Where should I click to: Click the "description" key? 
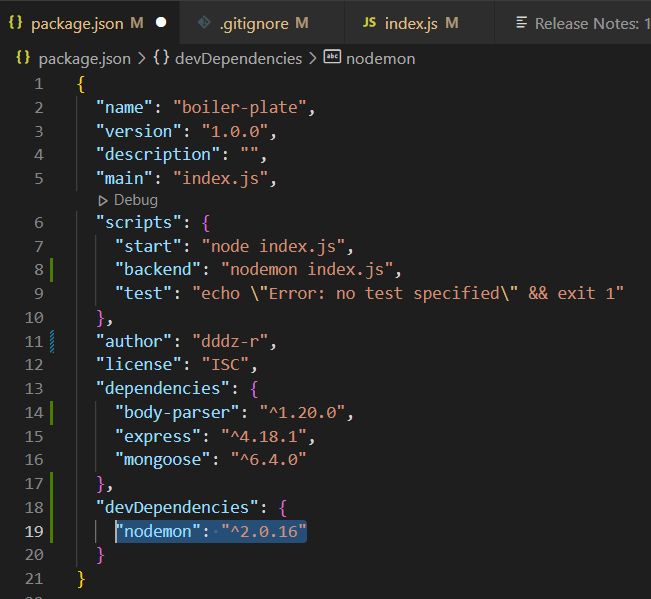[x=158, y=155]
